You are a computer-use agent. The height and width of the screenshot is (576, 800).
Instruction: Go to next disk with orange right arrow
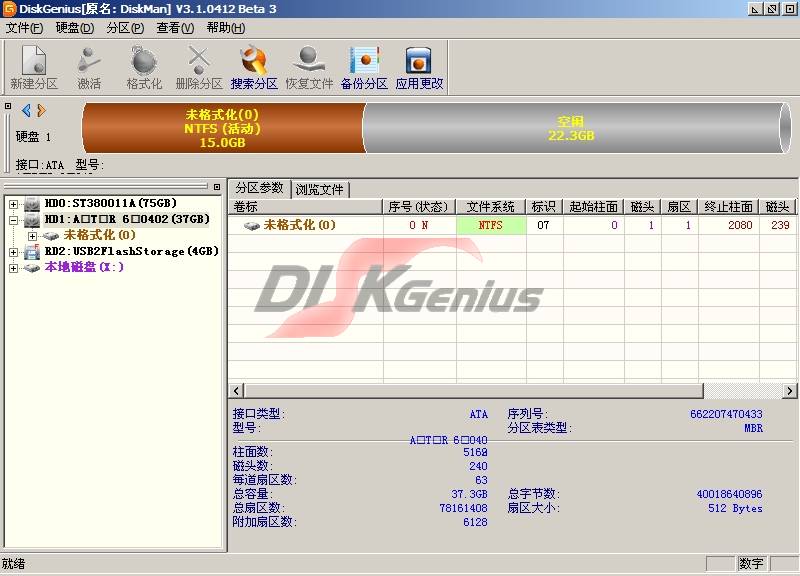pos(41,110)
